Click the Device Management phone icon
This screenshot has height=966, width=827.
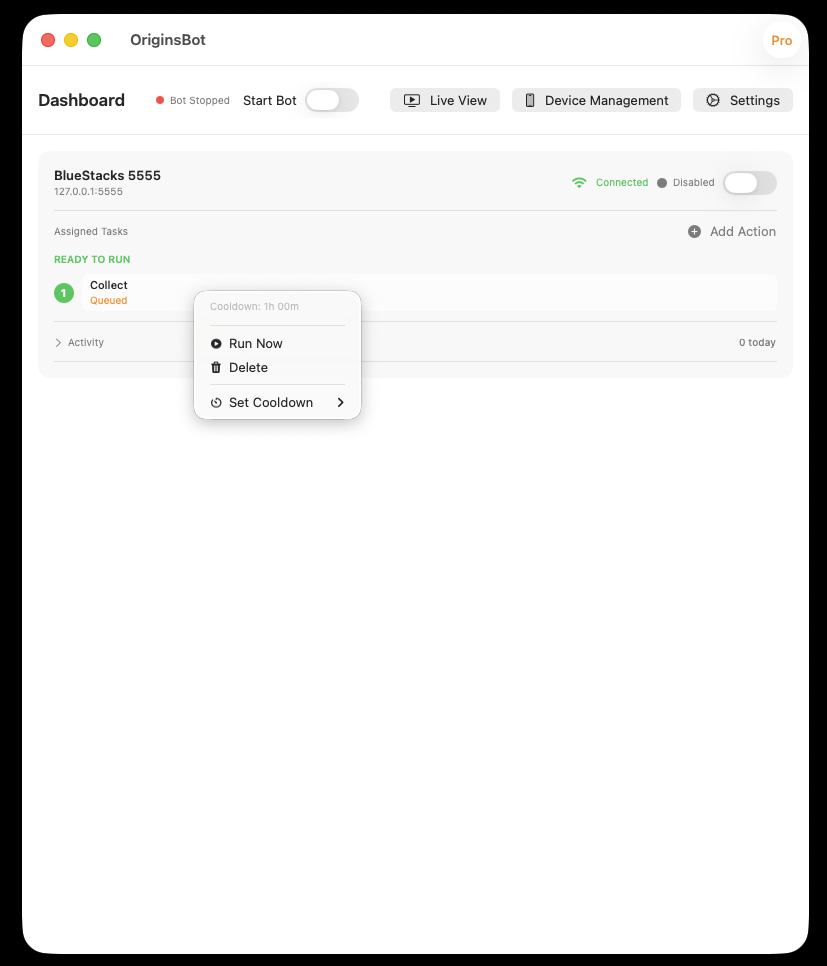529,100
